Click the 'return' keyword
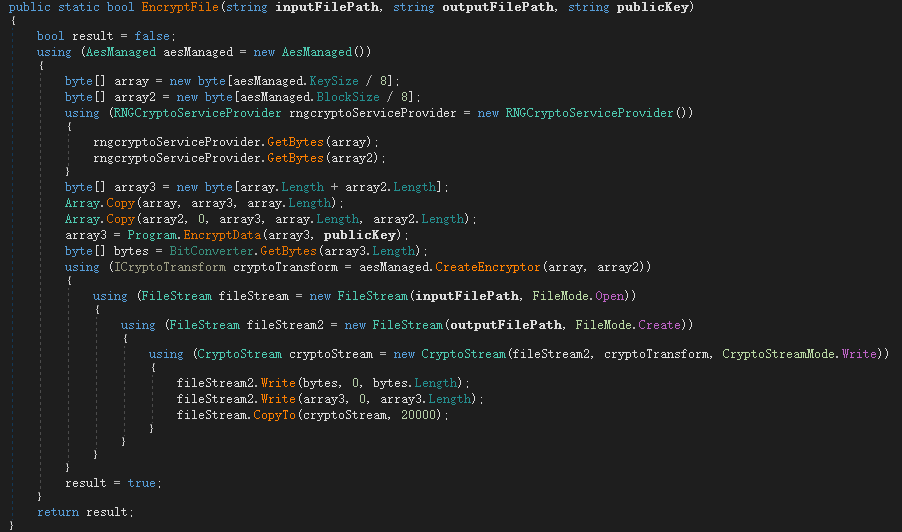This screenshot has width=902, height=532. point(58,512)
